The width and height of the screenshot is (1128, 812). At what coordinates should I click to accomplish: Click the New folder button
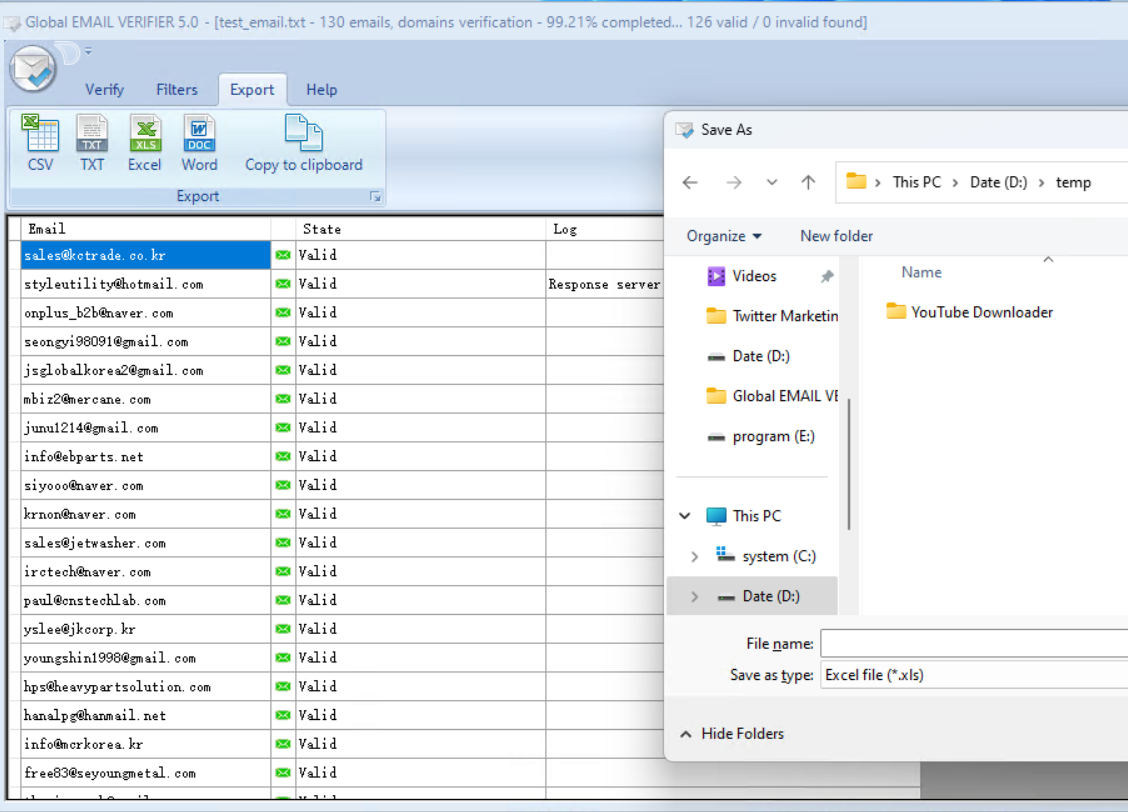tap(836, 236)
